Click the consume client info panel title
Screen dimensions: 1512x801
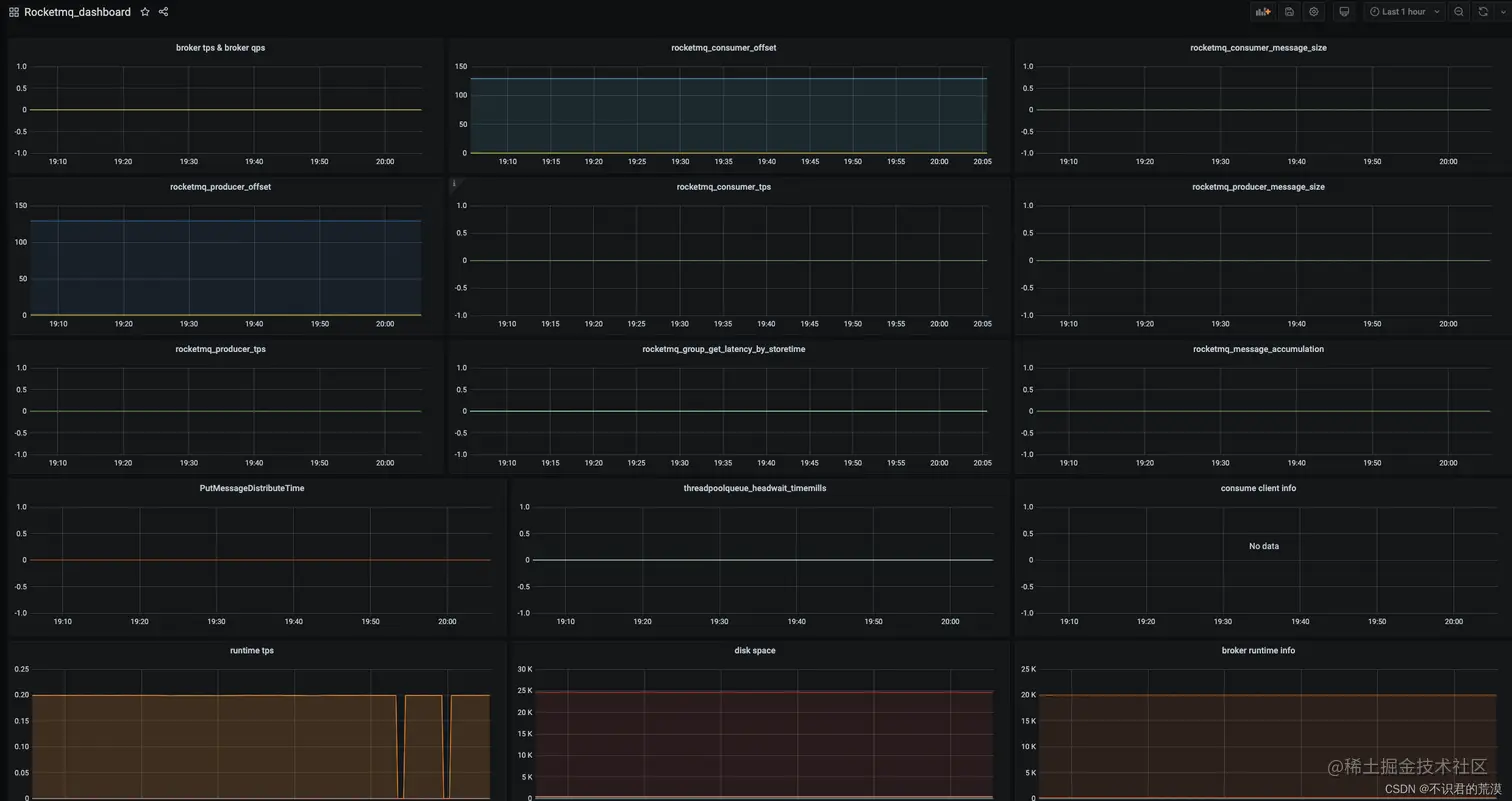pos(1258,488)
